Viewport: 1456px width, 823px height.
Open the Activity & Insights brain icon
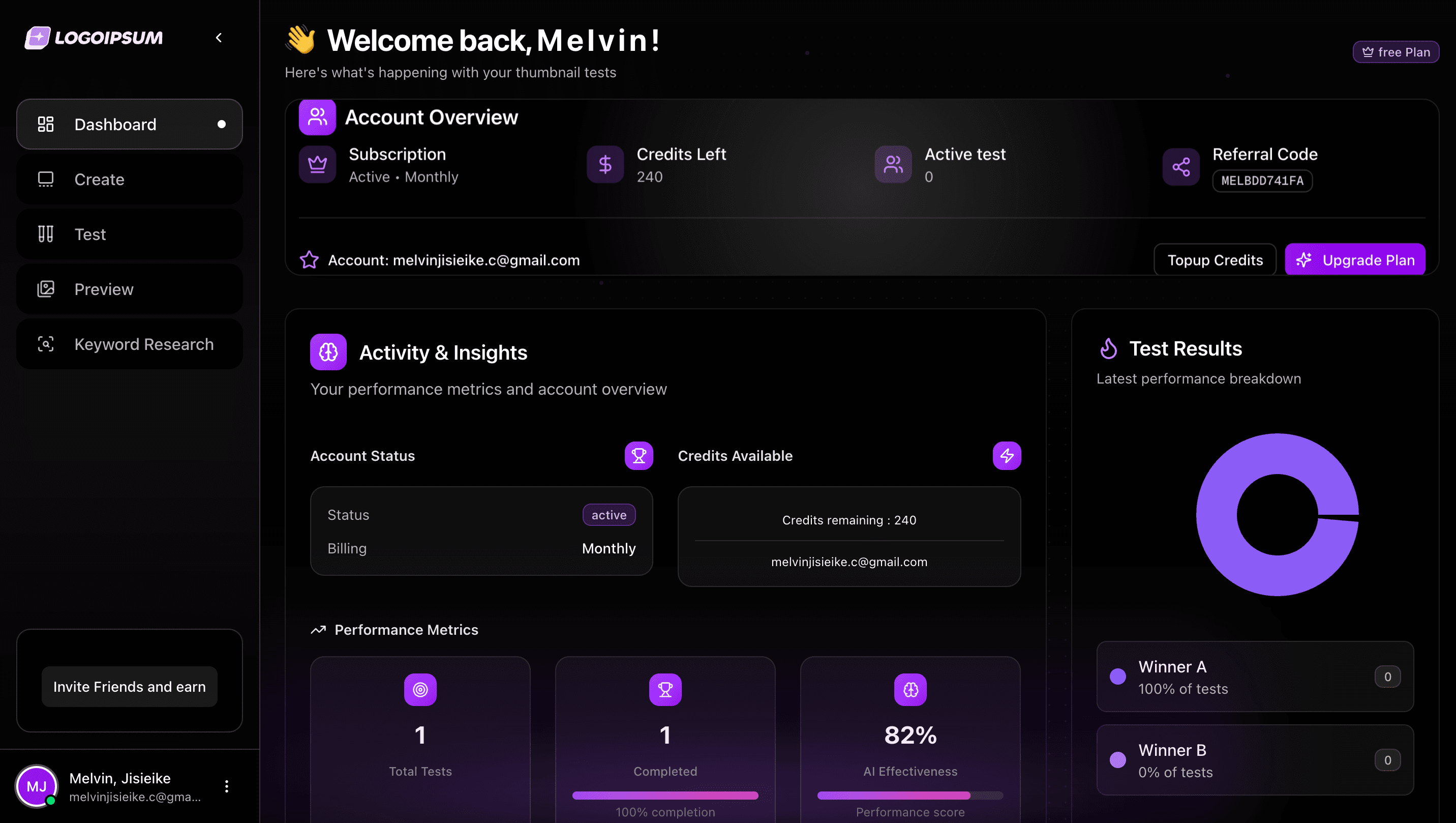point(328,351)
